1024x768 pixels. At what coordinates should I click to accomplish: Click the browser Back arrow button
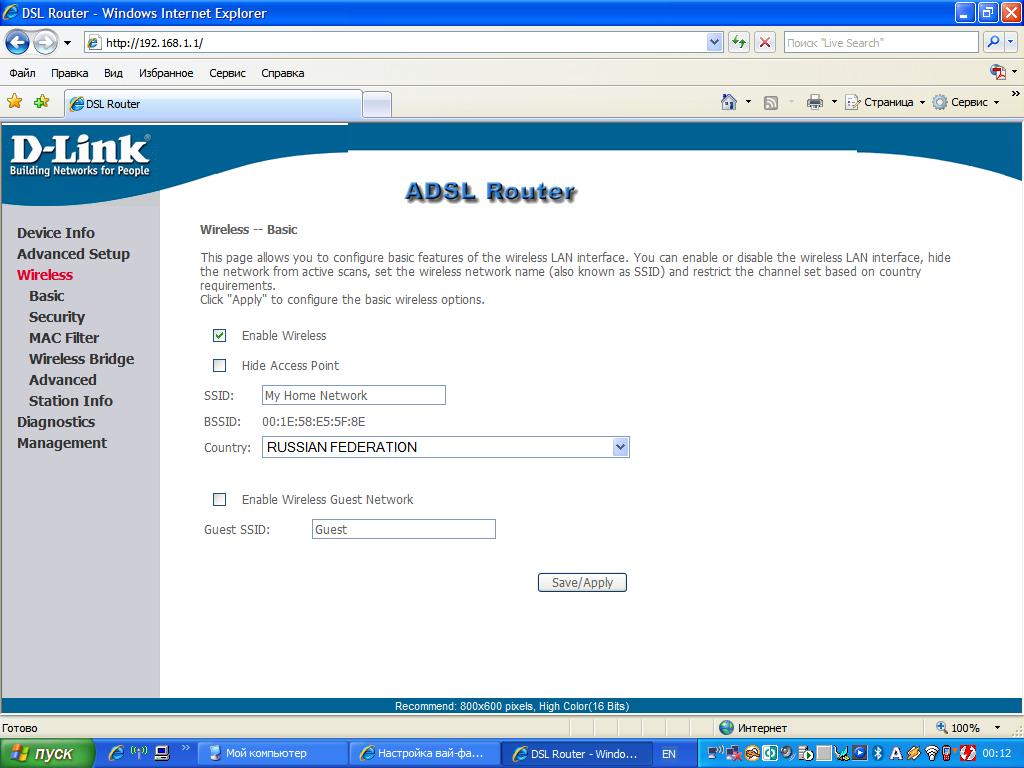click(x=18, y=43)
